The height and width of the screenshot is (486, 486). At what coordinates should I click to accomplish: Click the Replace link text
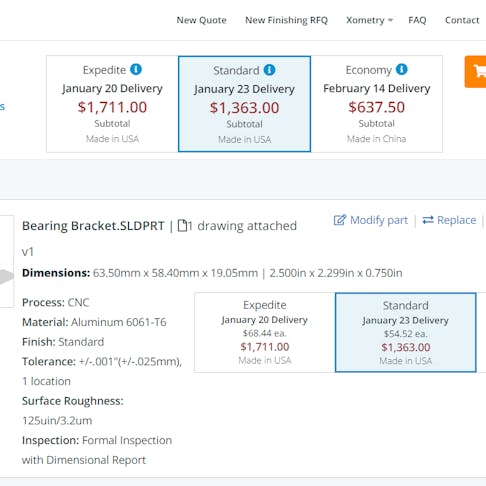457,220
